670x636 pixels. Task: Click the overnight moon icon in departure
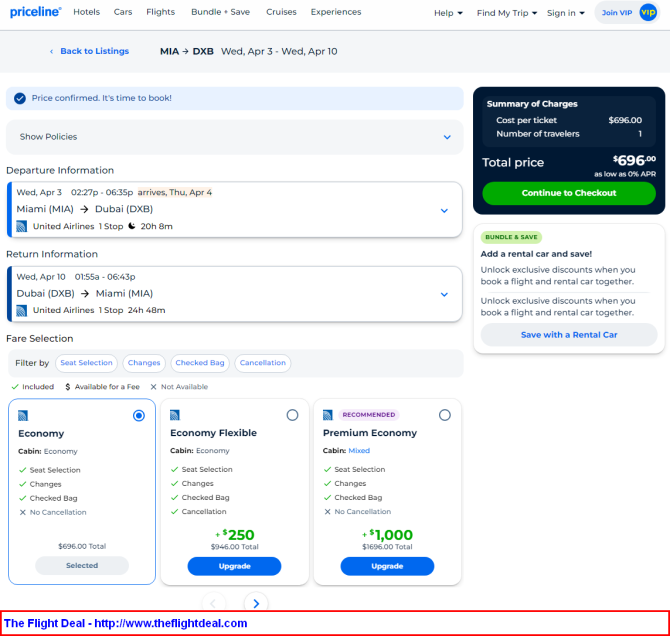pos(132,226)
